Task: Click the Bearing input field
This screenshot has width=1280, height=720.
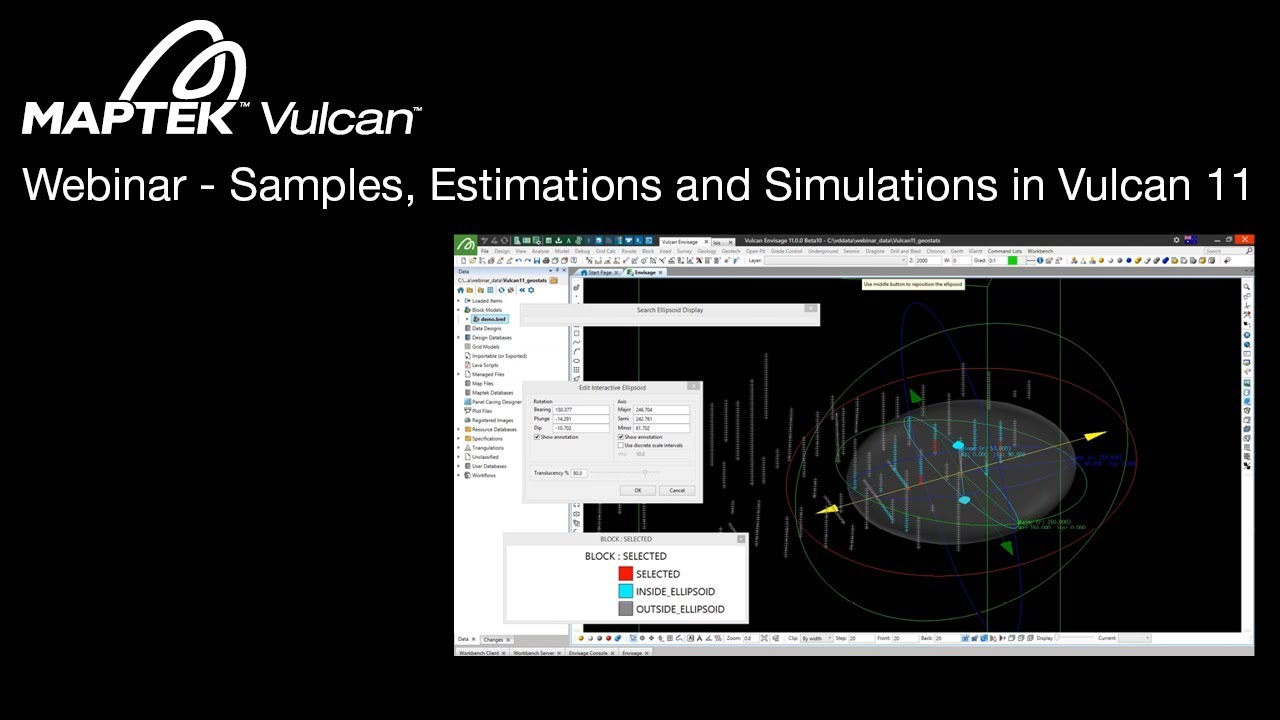Action: coord(581,410)
